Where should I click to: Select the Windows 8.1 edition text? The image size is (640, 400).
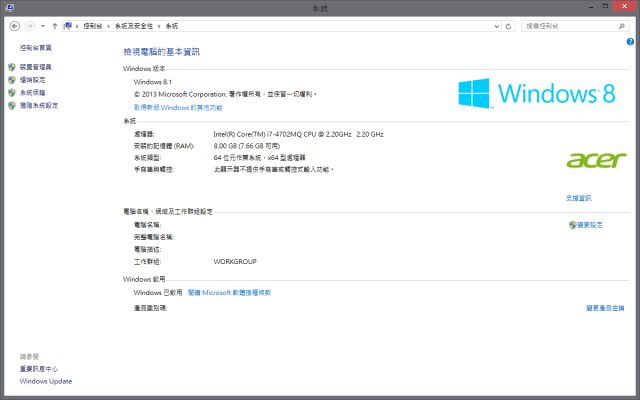(x=153, y=82)
